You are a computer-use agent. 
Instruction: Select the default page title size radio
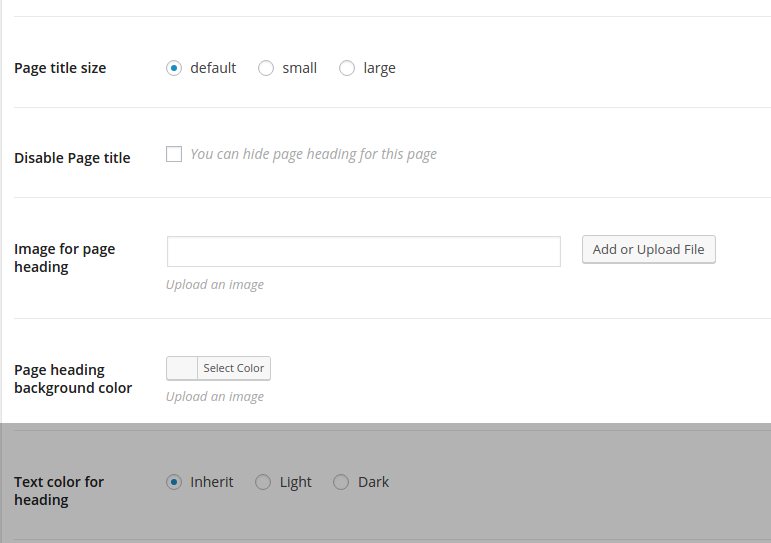[x=174, y=68]
